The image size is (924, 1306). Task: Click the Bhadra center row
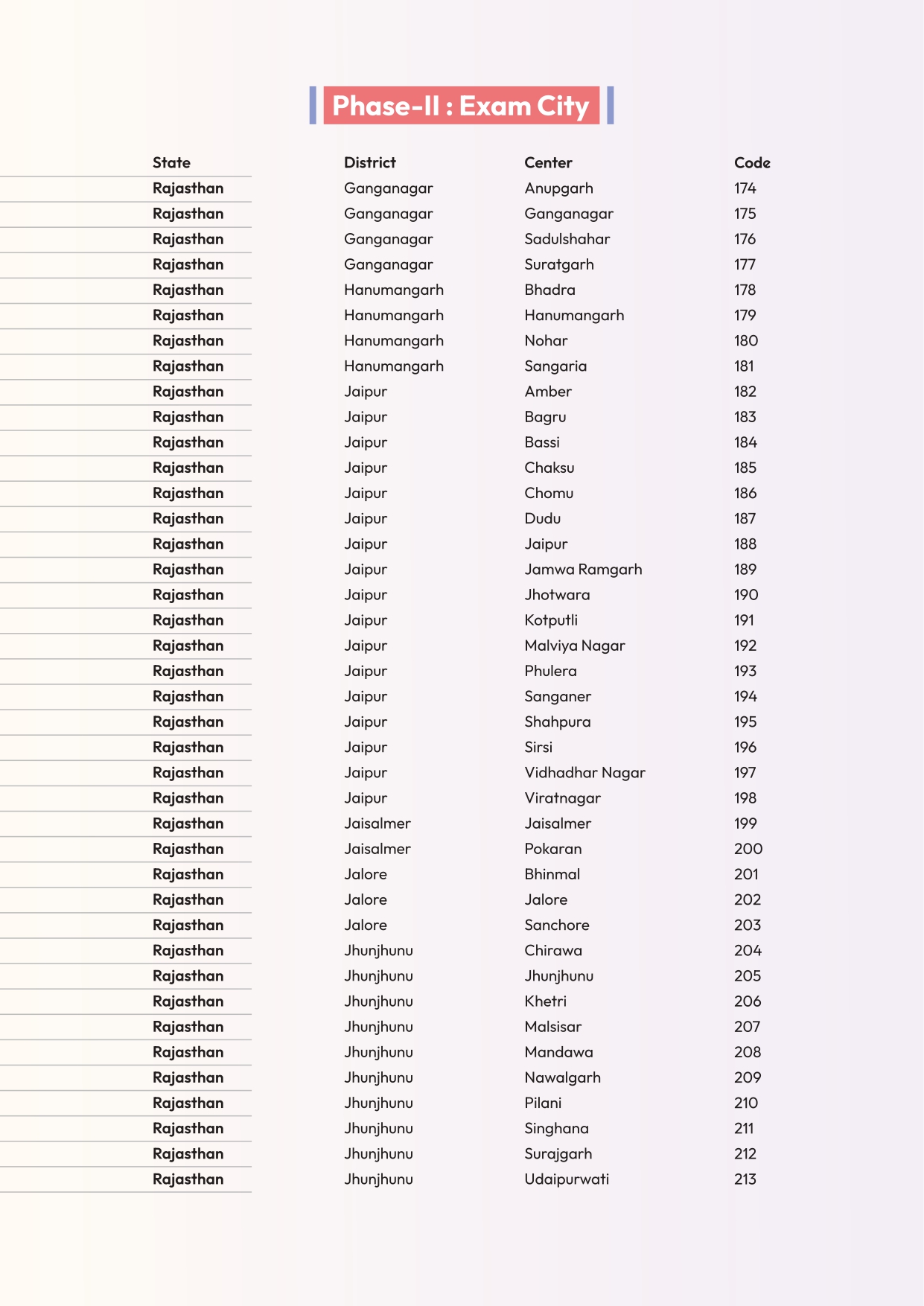pyautogui.click(x=549, y=290)
